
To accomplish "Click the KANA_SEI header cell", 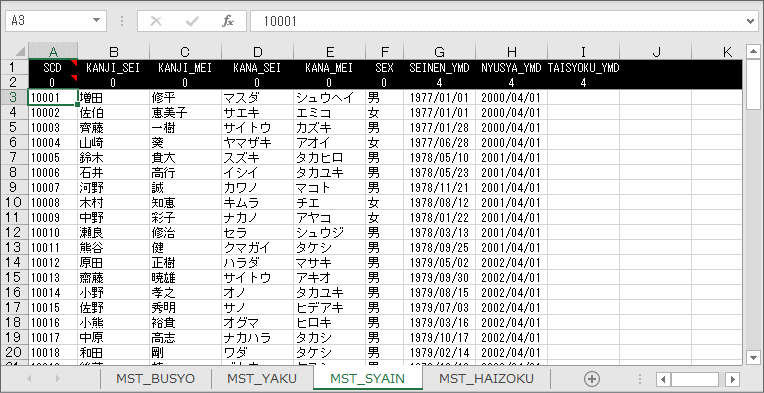I will pos(257,68).
